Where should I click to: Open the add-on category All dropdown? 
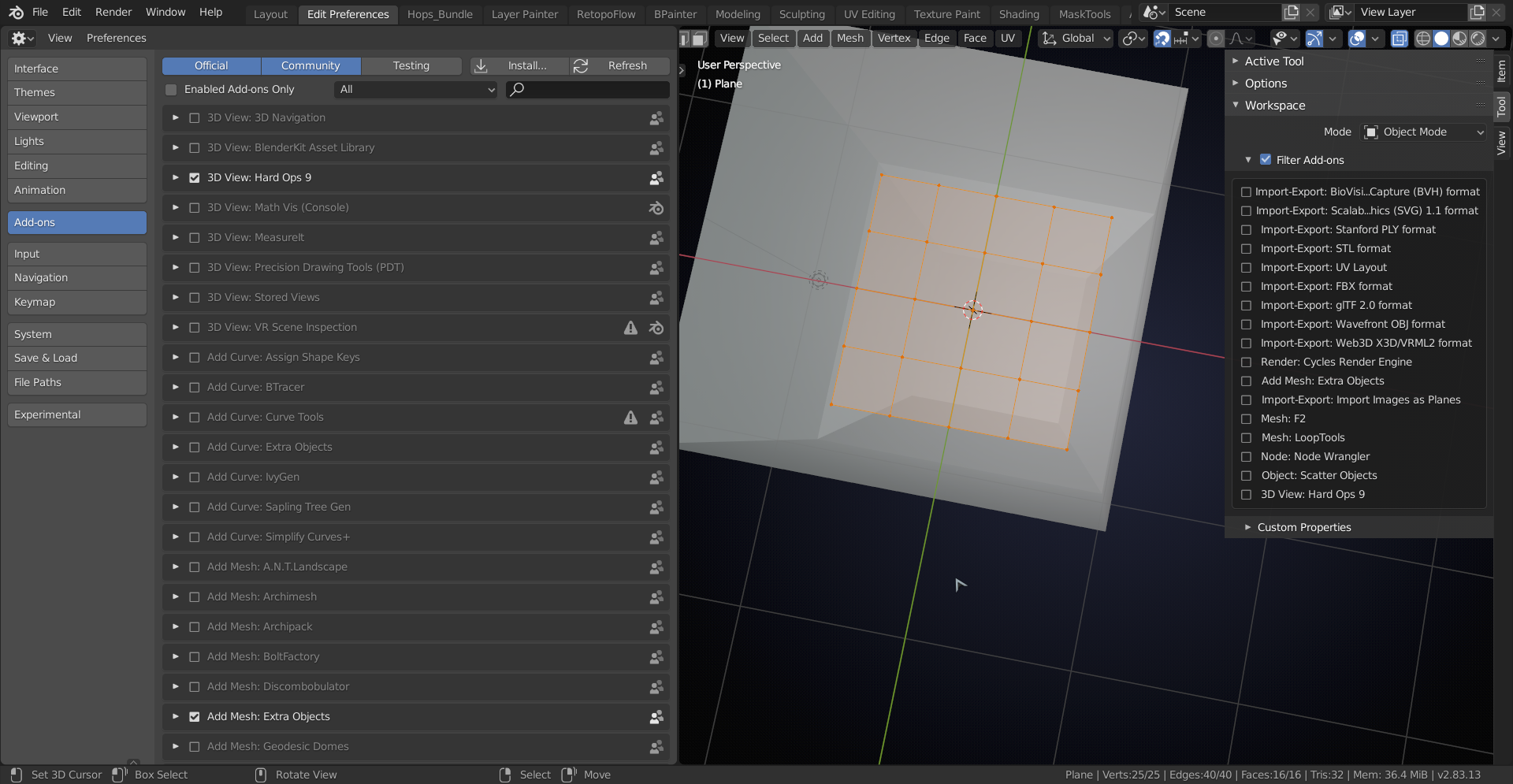click(416, 90)
